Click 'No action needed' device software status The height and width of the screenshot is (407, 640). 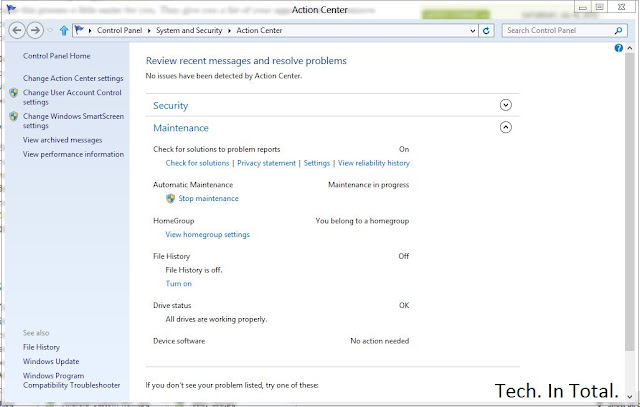[380, 341]
